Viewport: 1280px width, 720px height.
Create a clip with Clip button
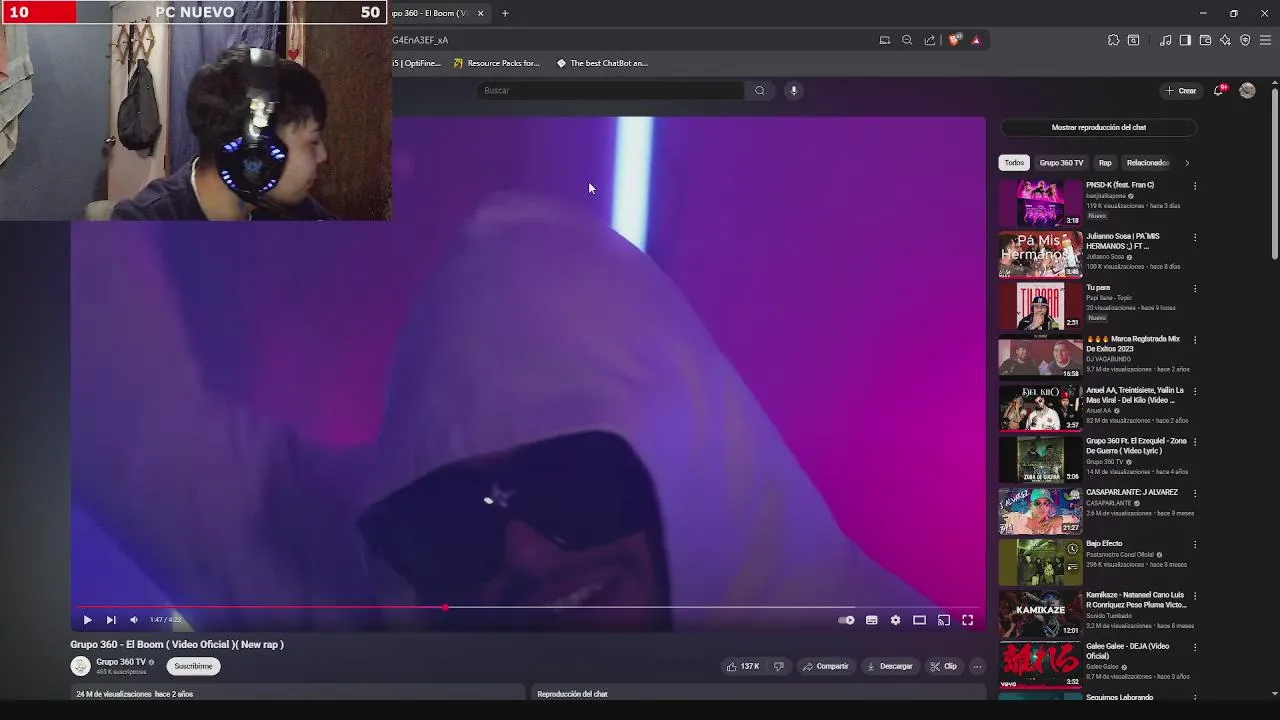[x=943, y=666]
